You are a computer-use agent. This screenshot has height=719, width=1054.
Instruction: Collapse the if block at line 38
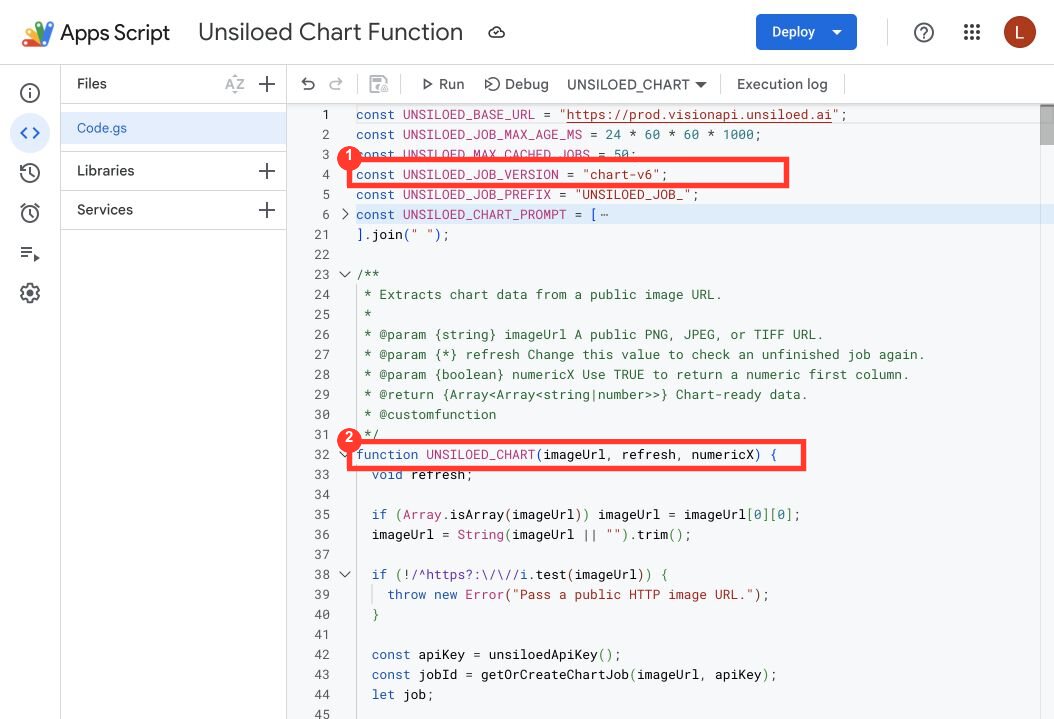pos(345,575)
